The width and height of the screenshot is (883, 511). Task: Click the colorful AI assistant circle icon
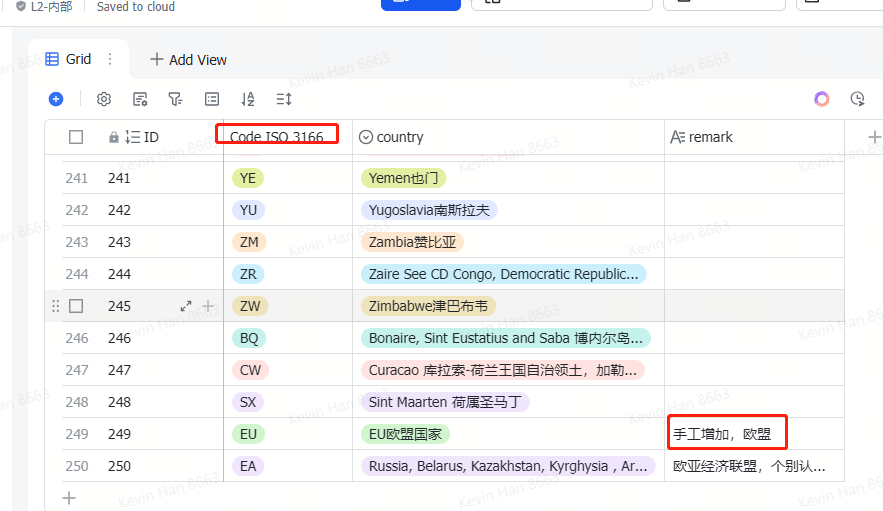click(822, 99)
